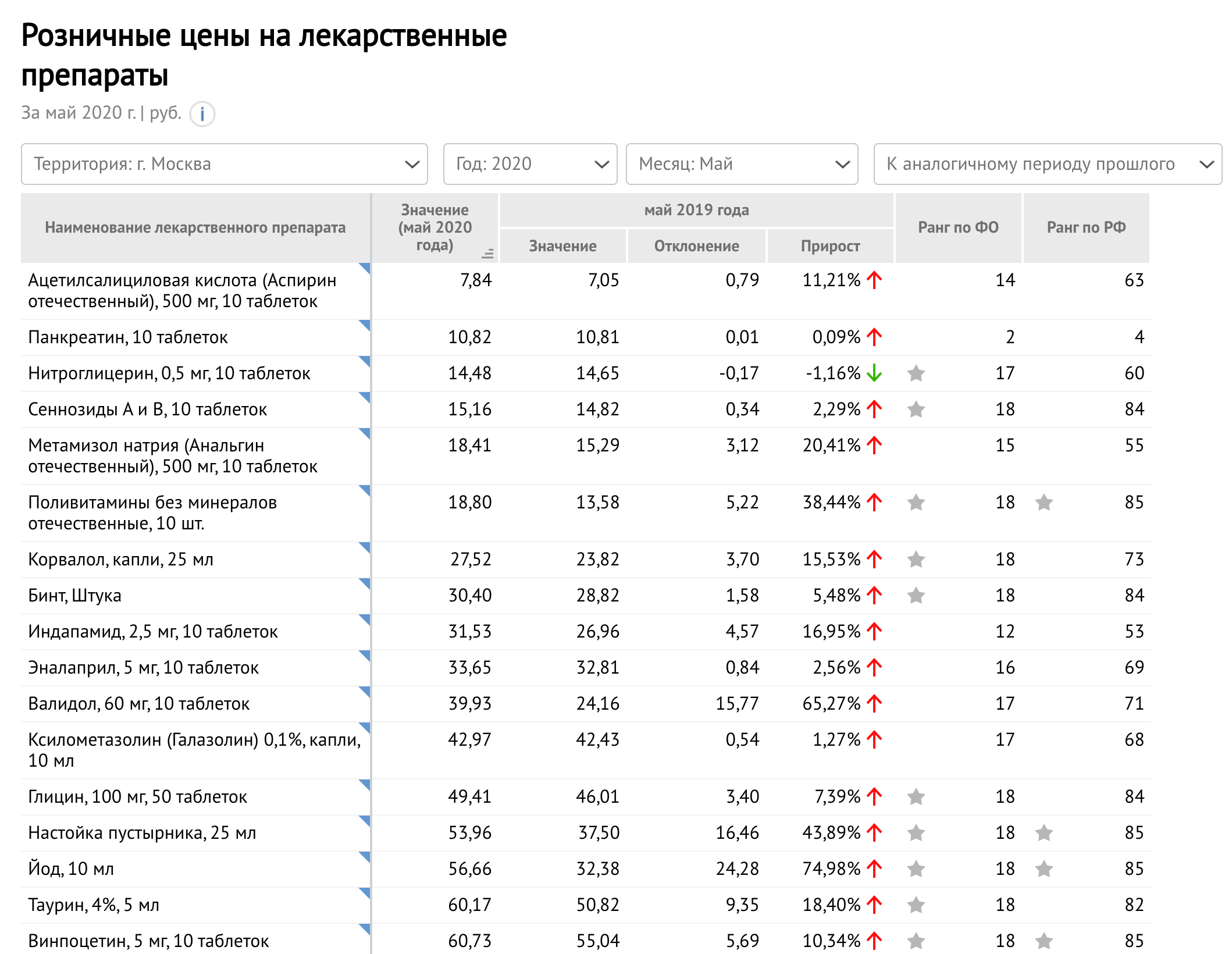Click blue corner marker on Ацетилсалициловая кислота row
The image size is (1232, 954).
tap(365, 268)
